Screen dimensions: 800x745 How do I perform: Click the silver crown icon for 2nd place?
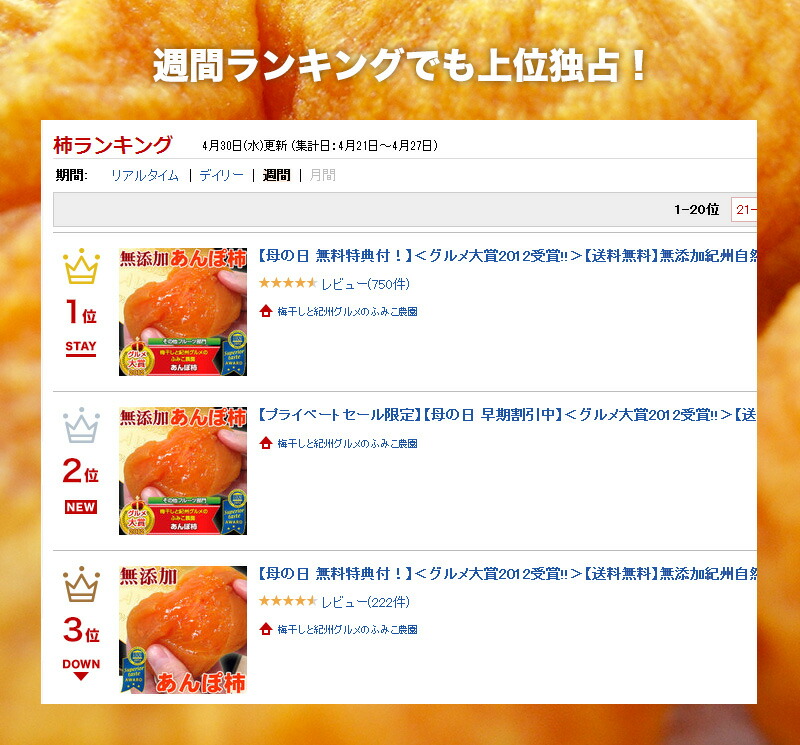[x=81, y=425]
